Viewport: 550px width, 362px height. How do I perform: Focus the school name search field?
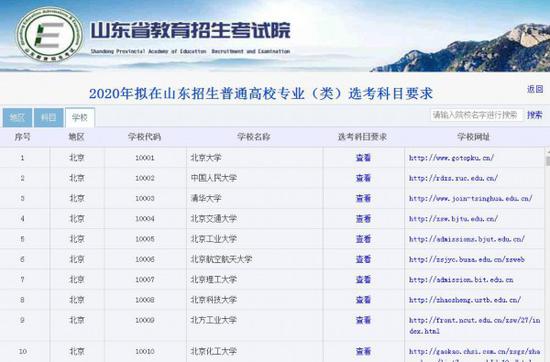[476, 115]
